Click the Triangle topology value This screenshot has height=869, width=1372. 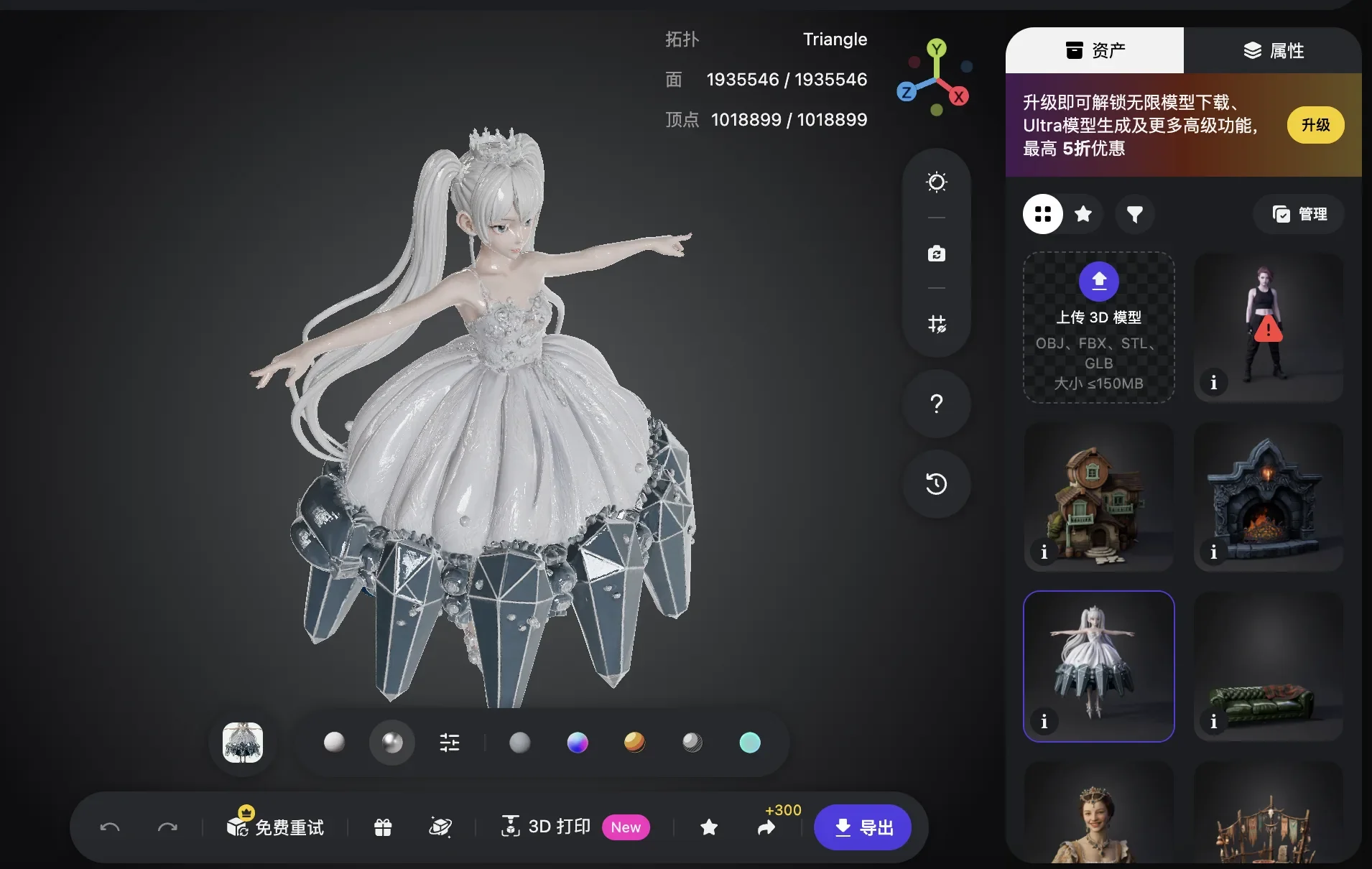(835, 39)
